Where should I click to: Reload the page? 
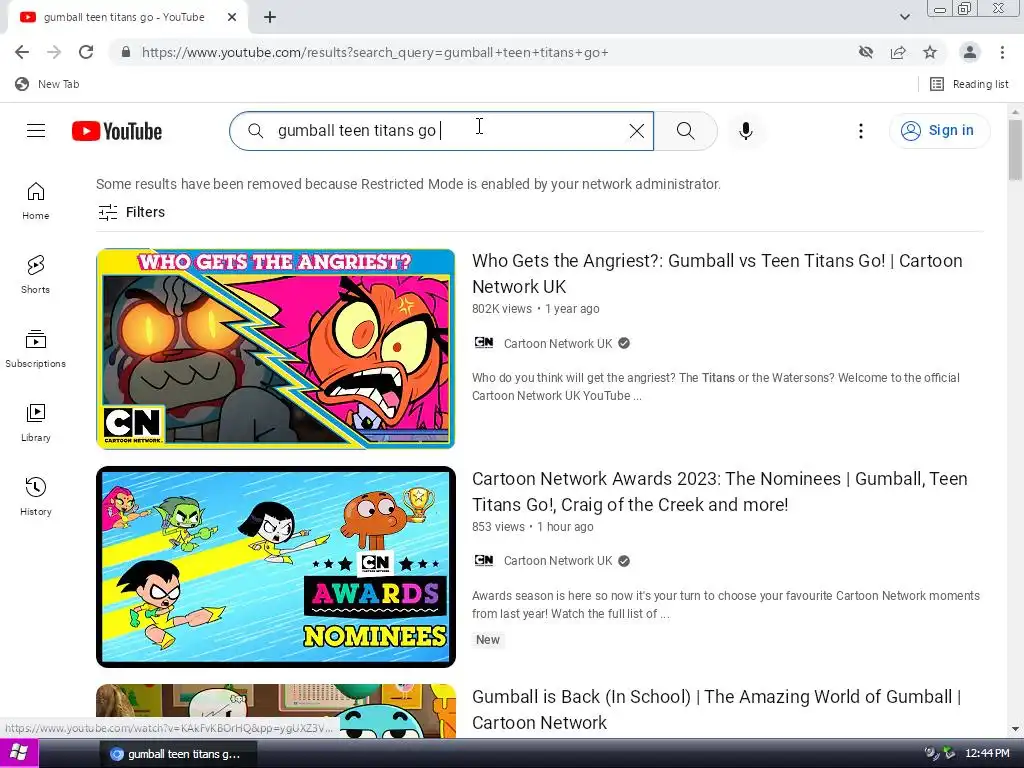(86, 52)
